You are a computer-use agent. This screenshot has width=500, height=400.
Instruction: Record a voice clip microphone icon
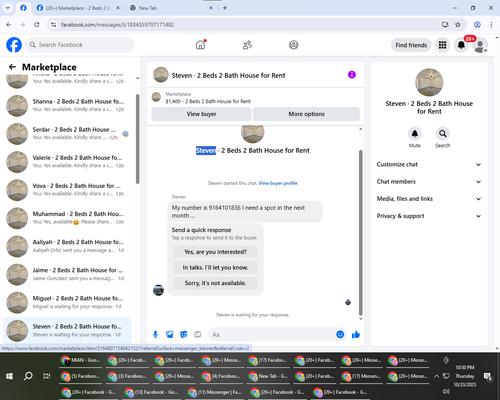pos(155,334)
